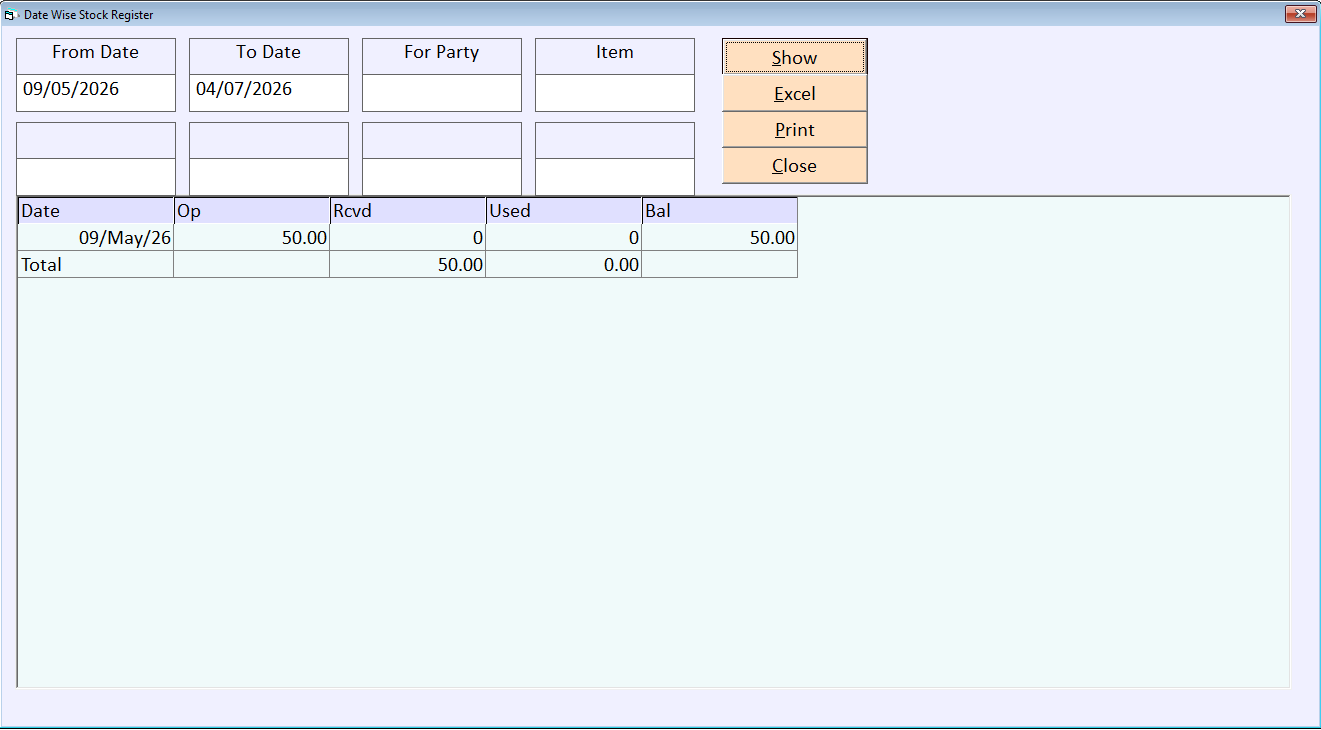
Task: Edit the From Date field 09/05/2026
Action: [x=96, y=93]
